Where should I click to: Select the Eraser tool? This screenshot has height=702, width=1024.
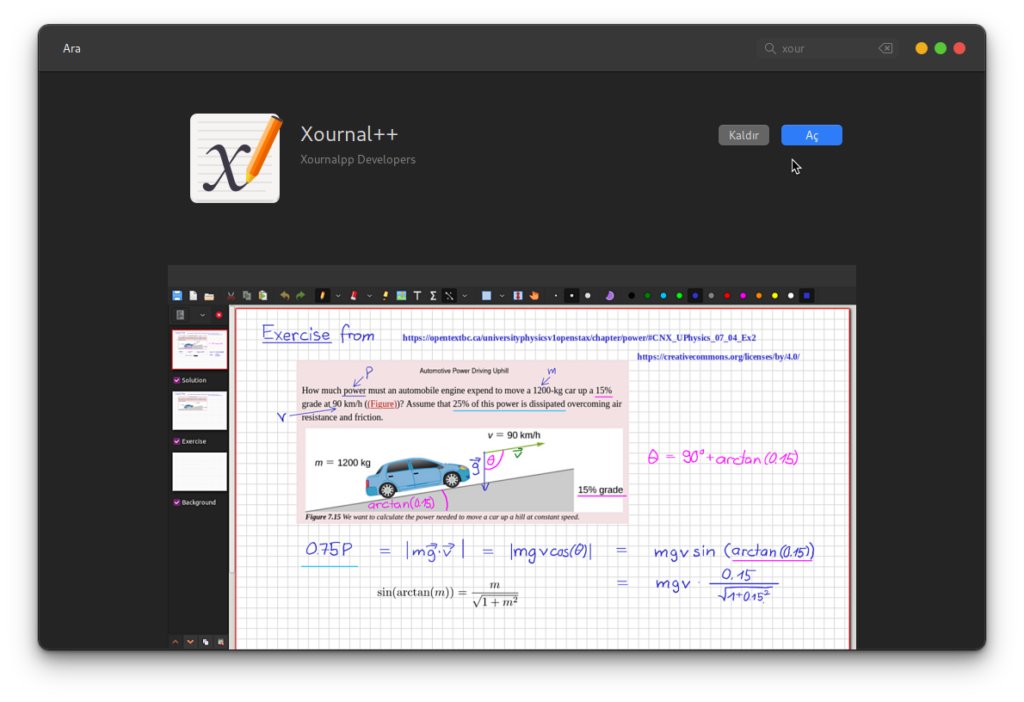point(354,296)
